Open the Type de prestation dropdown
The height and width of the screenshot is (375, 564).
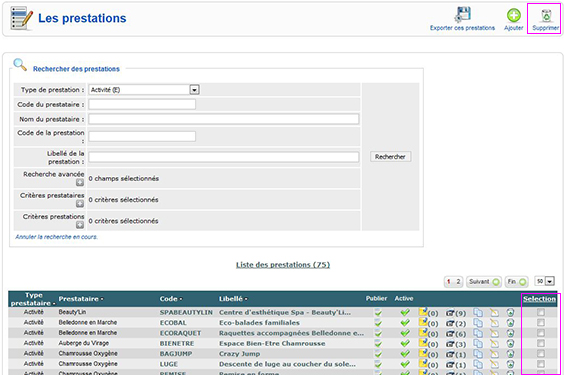point(144,90)
